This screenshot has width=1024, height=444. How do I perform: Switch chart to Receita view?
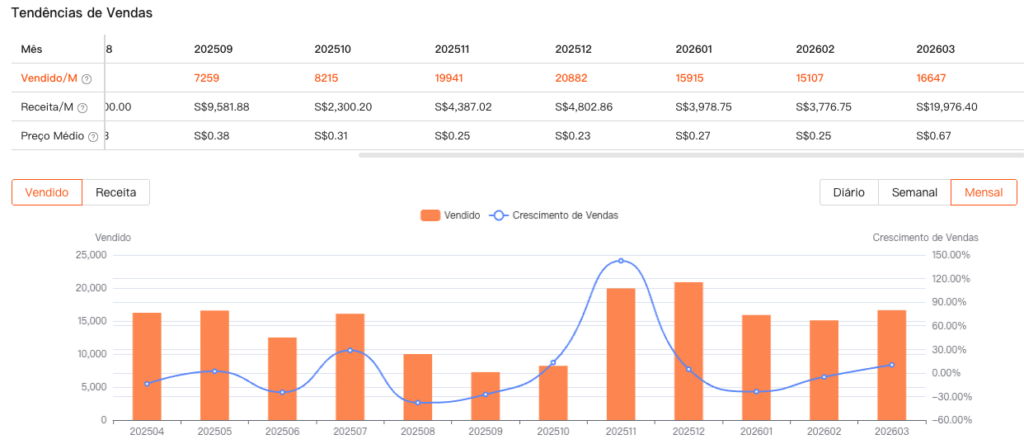pos(116,192)
